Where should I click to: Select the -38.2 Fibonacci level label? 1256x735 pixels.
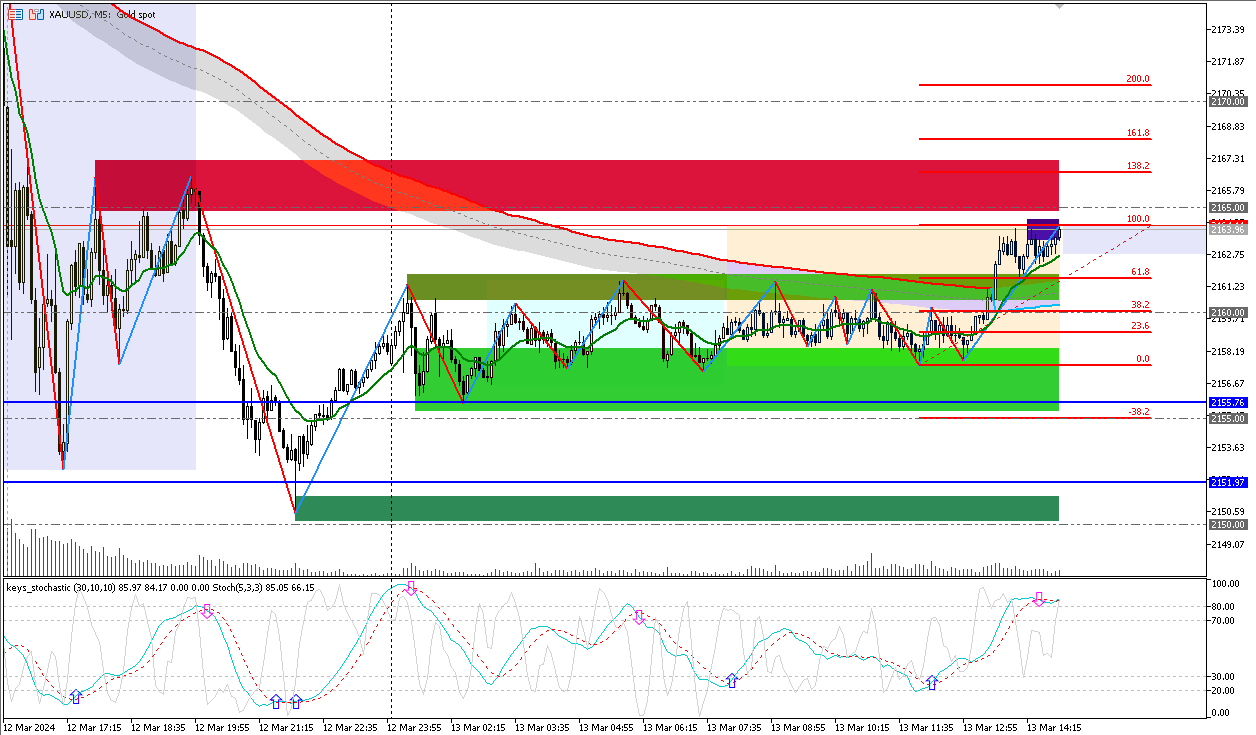click(1138, 412)
